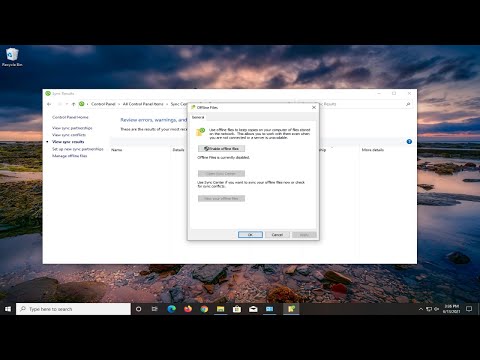Click the Cortana circle on the taskbar
This screenshot has height=360, width=480.
[138, 309]
